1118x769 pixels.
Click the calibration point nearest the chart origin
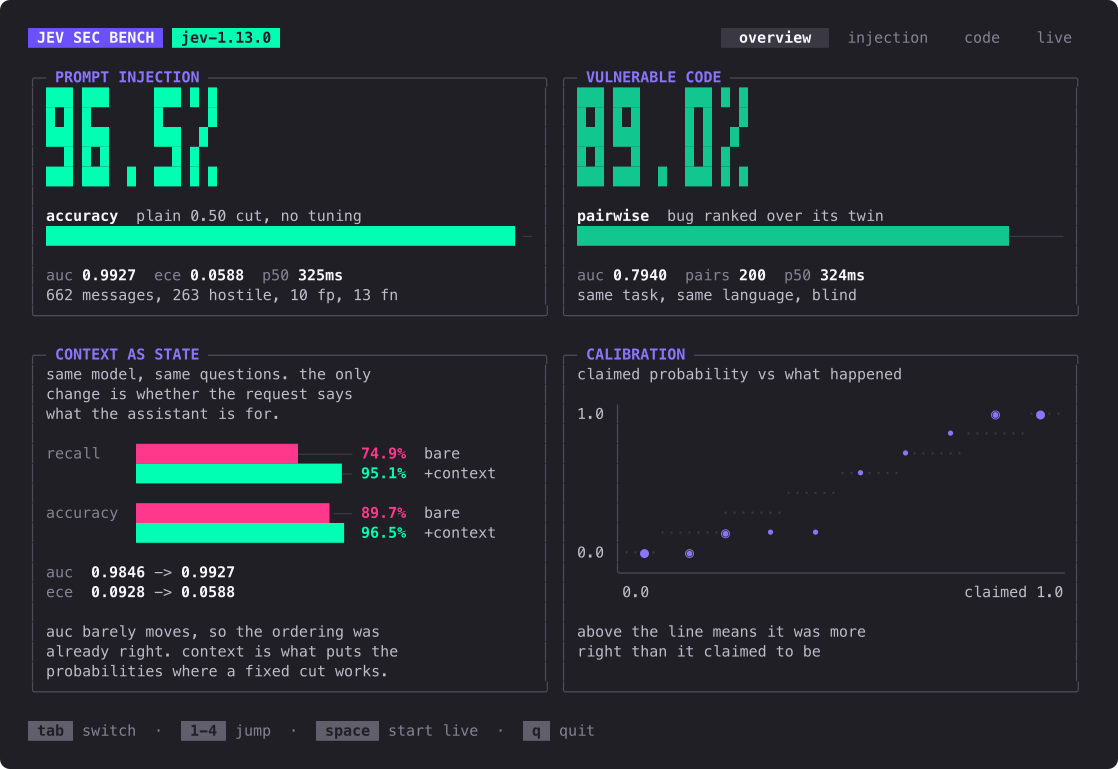pyautogui.click(x=645, y=554)
